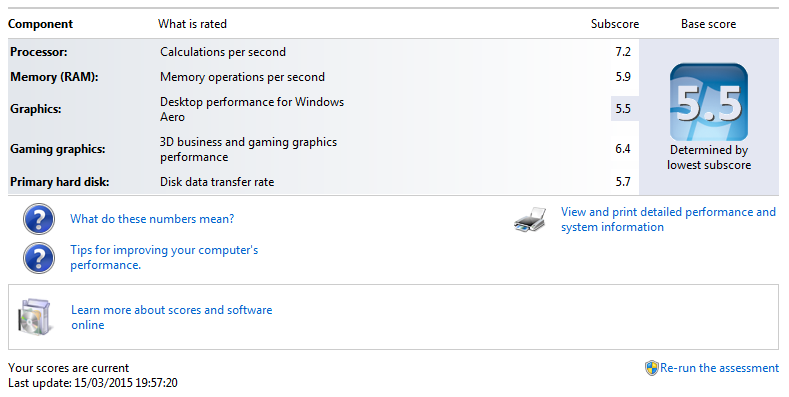This screenshot has height=397, width=789.
Task: Click the shield icon beside Re-run assessment
Action: pos(652,368)
